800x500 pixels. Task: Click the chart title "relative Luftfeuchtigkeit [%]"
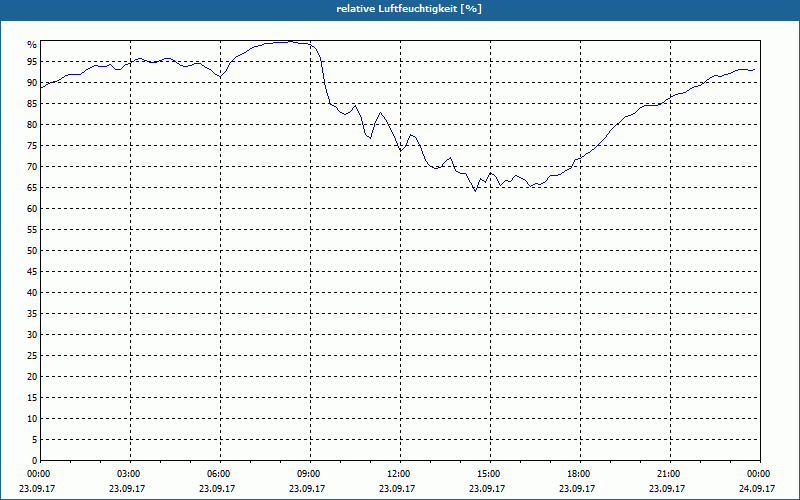[x=409, y=9]
